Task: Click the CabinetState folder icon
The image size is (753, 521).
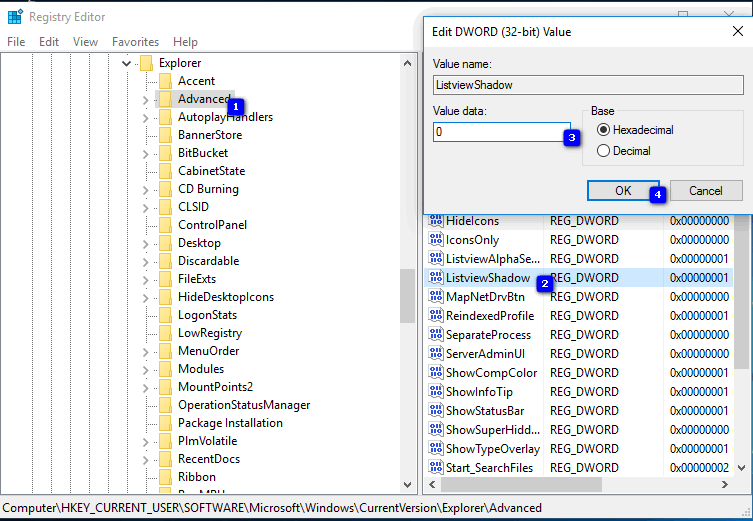Action: tap(165, 171)
